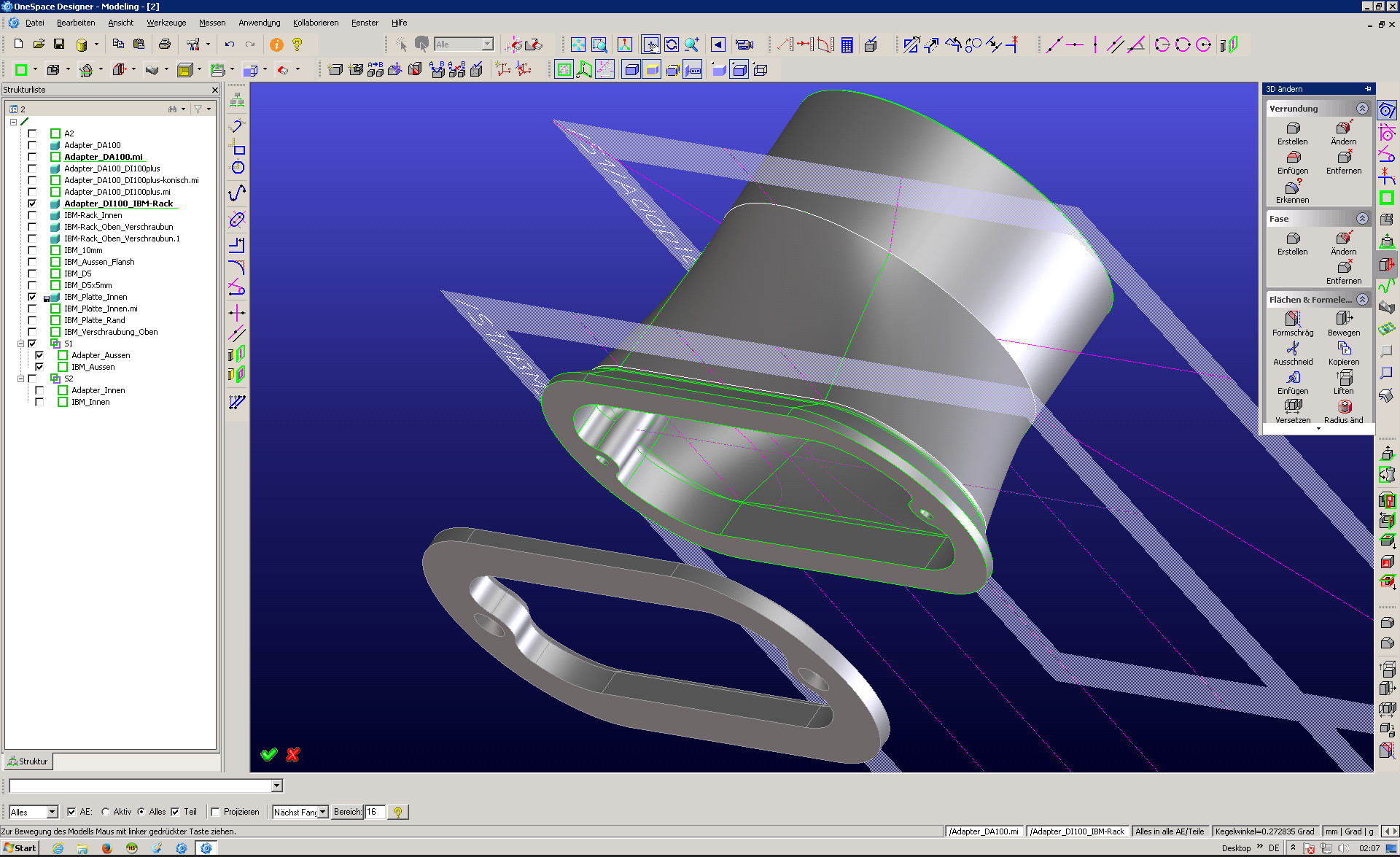The height and width of the screenshot is (857, 1400).
Task: Open the Nächst Fang dropdown
Action: pos(322,812)
